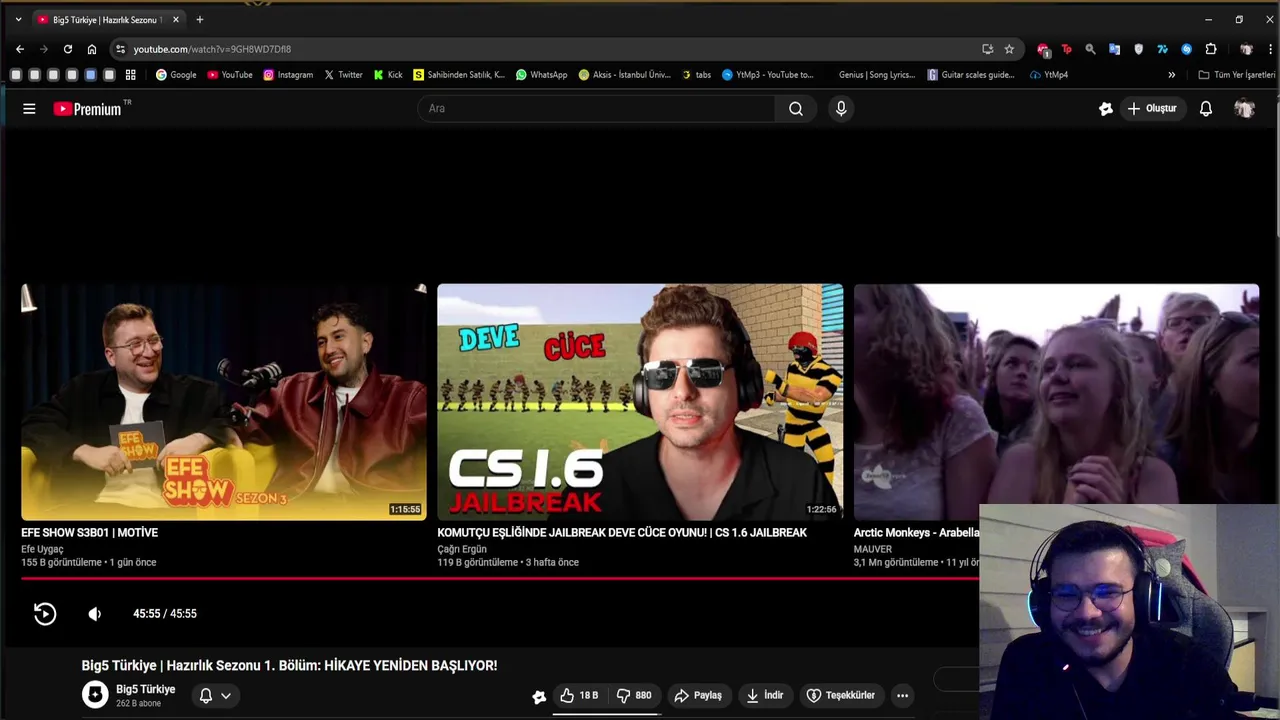Open the notifications bell in header
1280x720 pixels.
[1206, 108]
